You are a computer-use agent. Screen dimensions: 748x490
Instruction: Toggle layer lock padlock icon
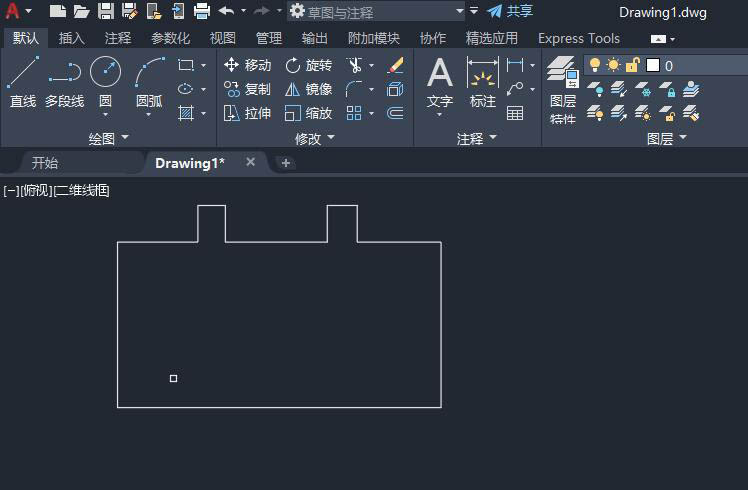[632, 65]
